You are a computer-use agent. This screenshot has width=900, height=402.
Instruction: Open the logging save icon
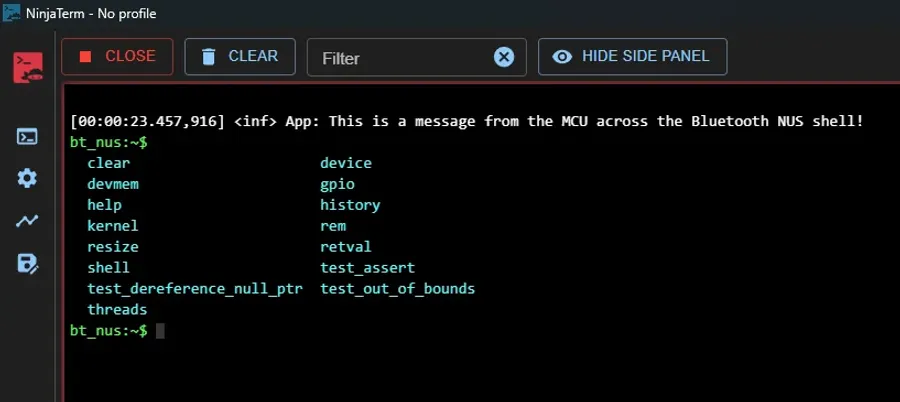tap(27, 264)
